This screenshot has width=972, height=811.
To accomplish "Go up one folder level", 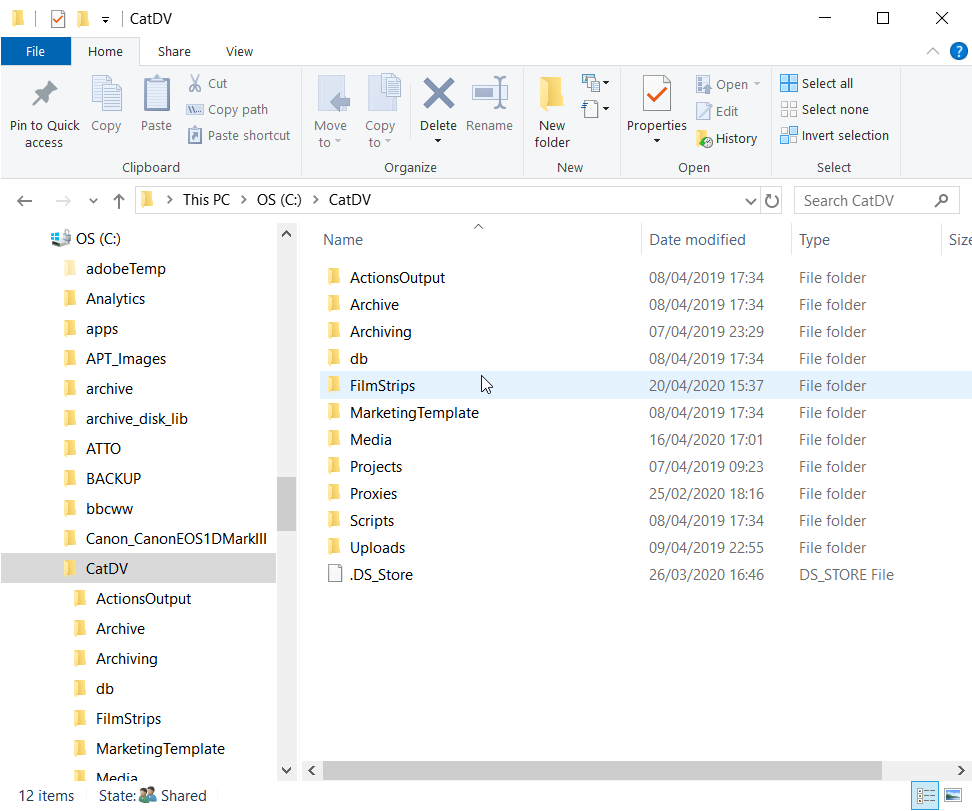I will (118, 201).
